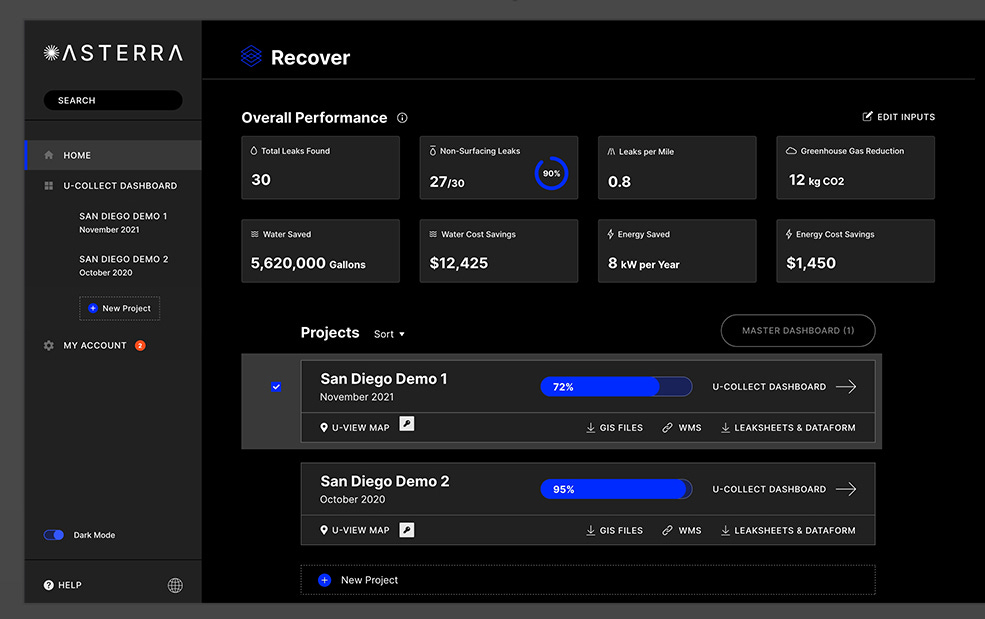The image size is (985, 619).
Task: Click the Master Dashboard (1) button
Action: 797,331
